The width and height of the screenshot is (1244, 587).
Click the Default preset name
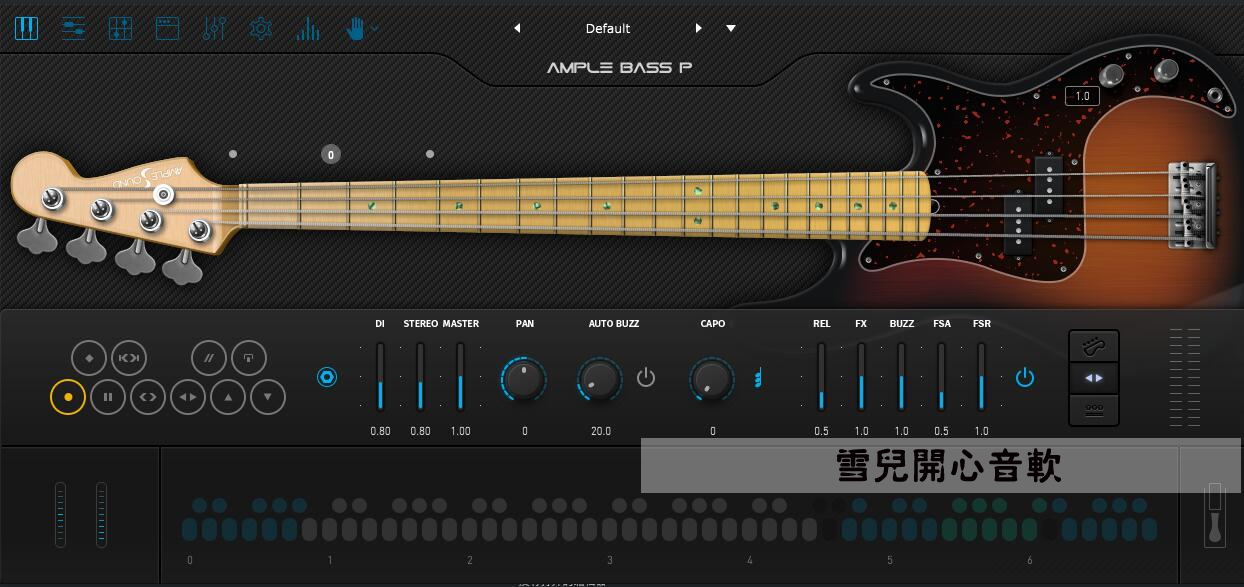coord(608,28)
